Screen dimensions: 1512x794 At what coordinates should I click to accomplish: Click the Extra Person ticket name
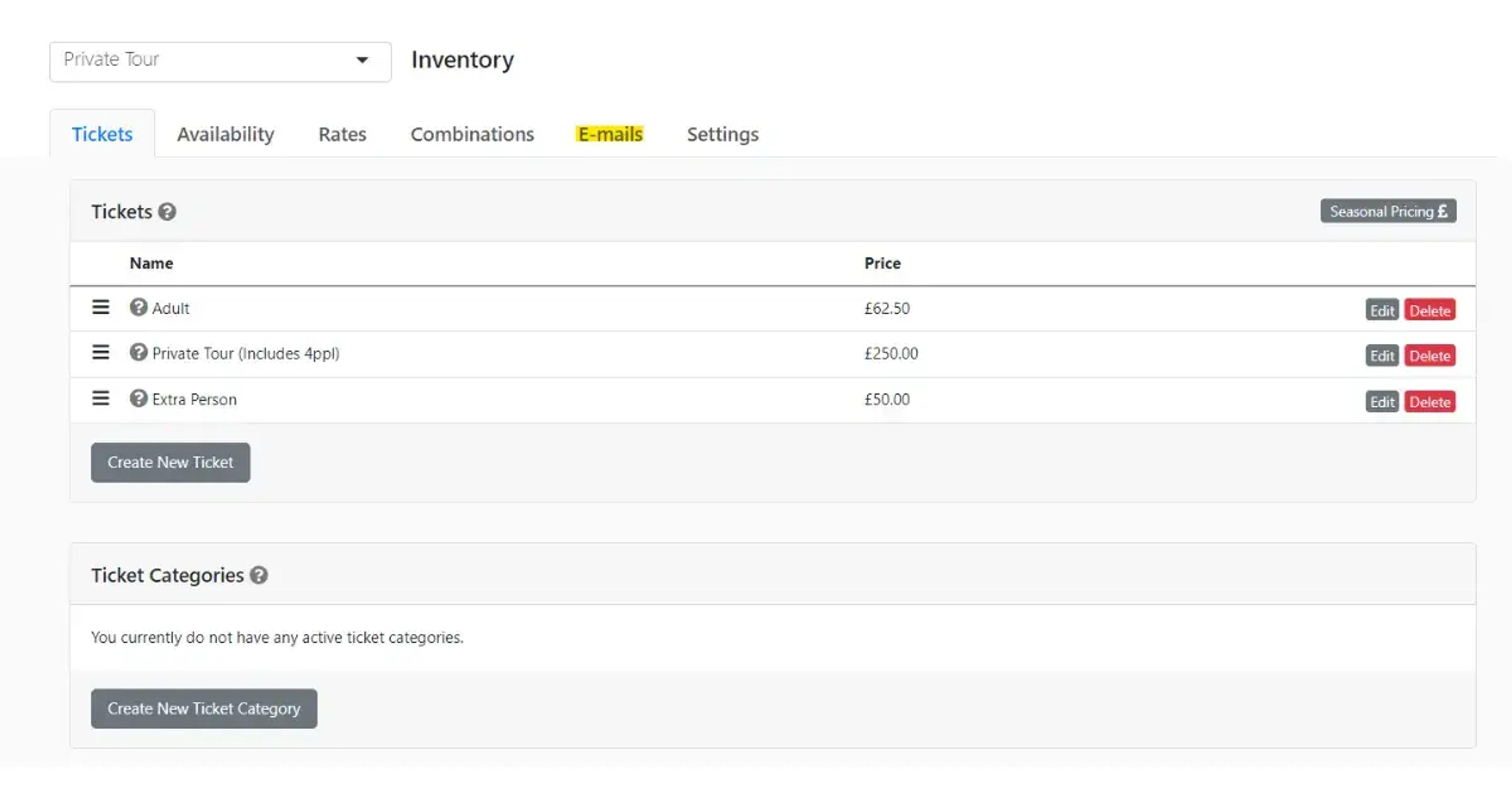coord(194,399)
